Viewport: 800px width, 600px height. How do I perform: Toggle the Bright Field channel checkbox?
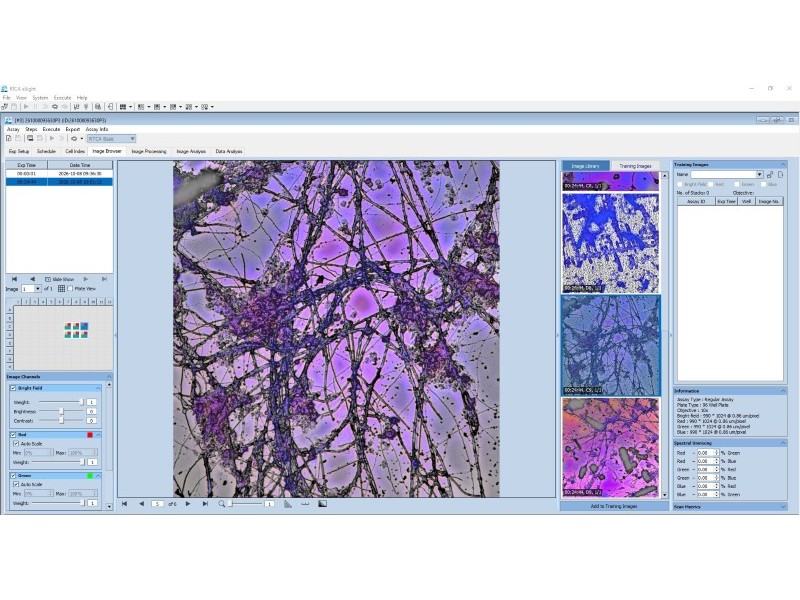coord(13,388)
